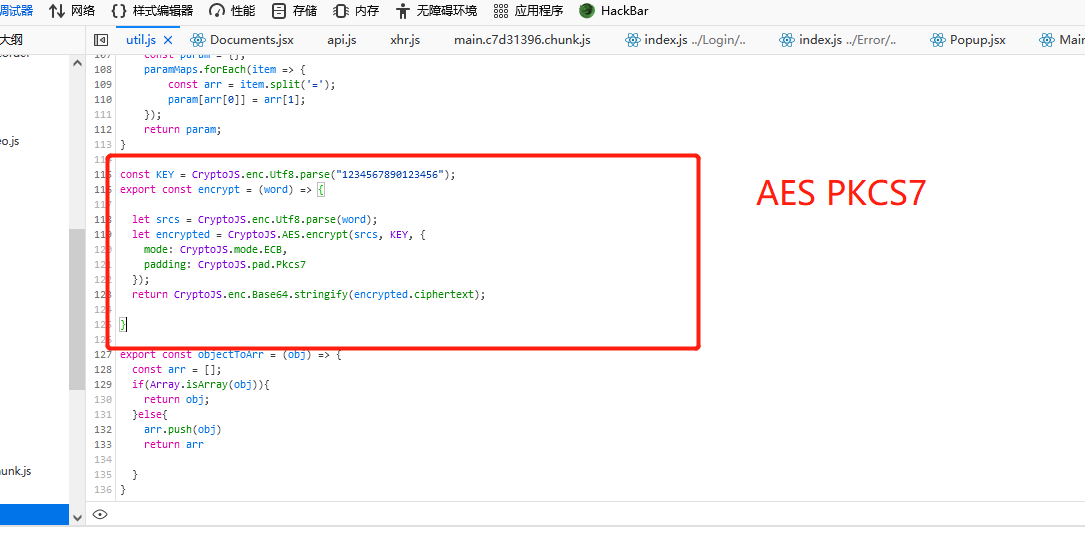Click the sidebar scrollbar down arrow
Image resolution: width=1085 pixels, height=542 pixels.
click(77, 517)
